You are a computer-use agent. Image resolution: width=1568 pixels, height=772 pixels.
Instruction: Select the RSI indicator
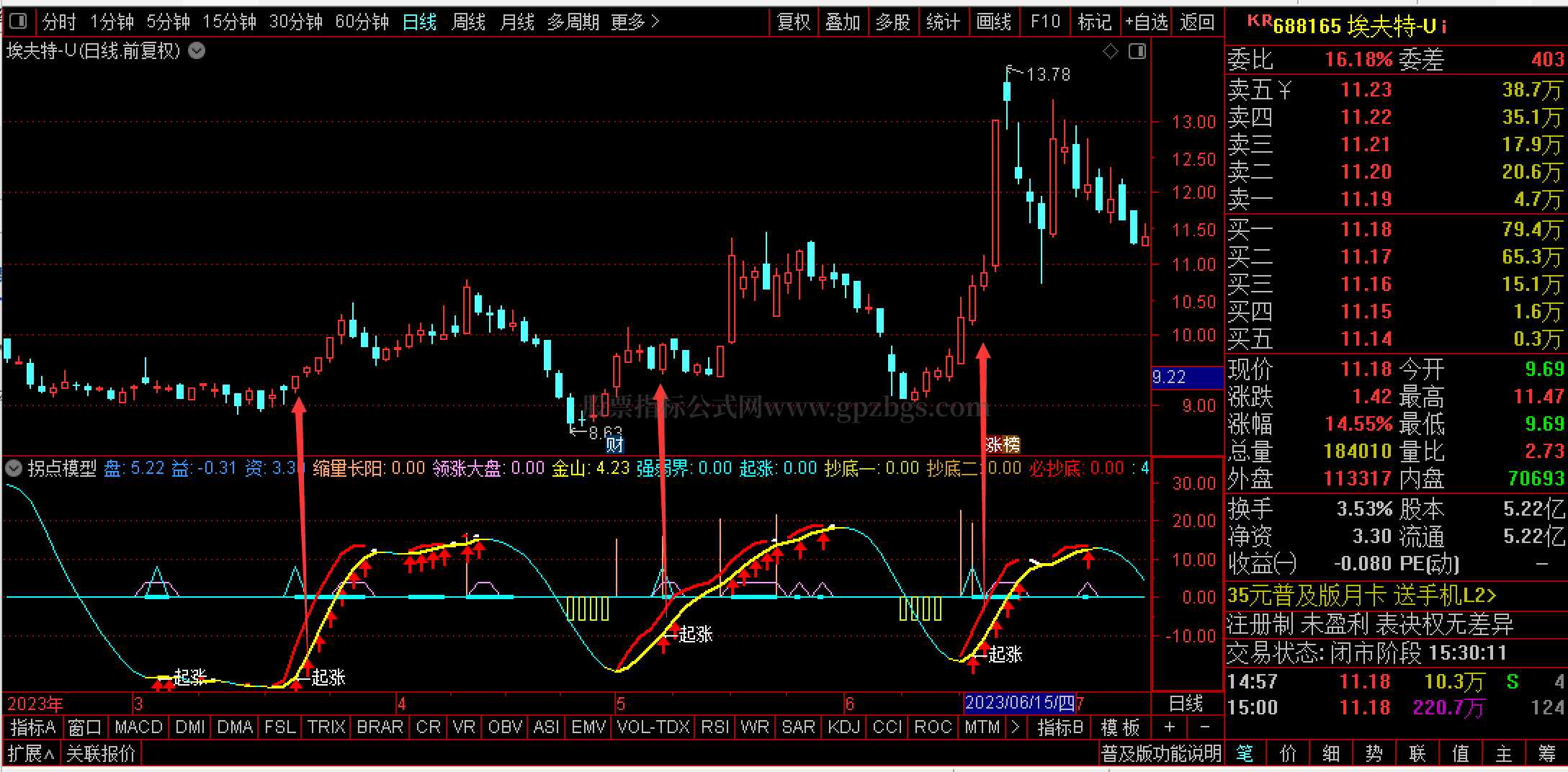pyautogui.click(x=715, y=727)
